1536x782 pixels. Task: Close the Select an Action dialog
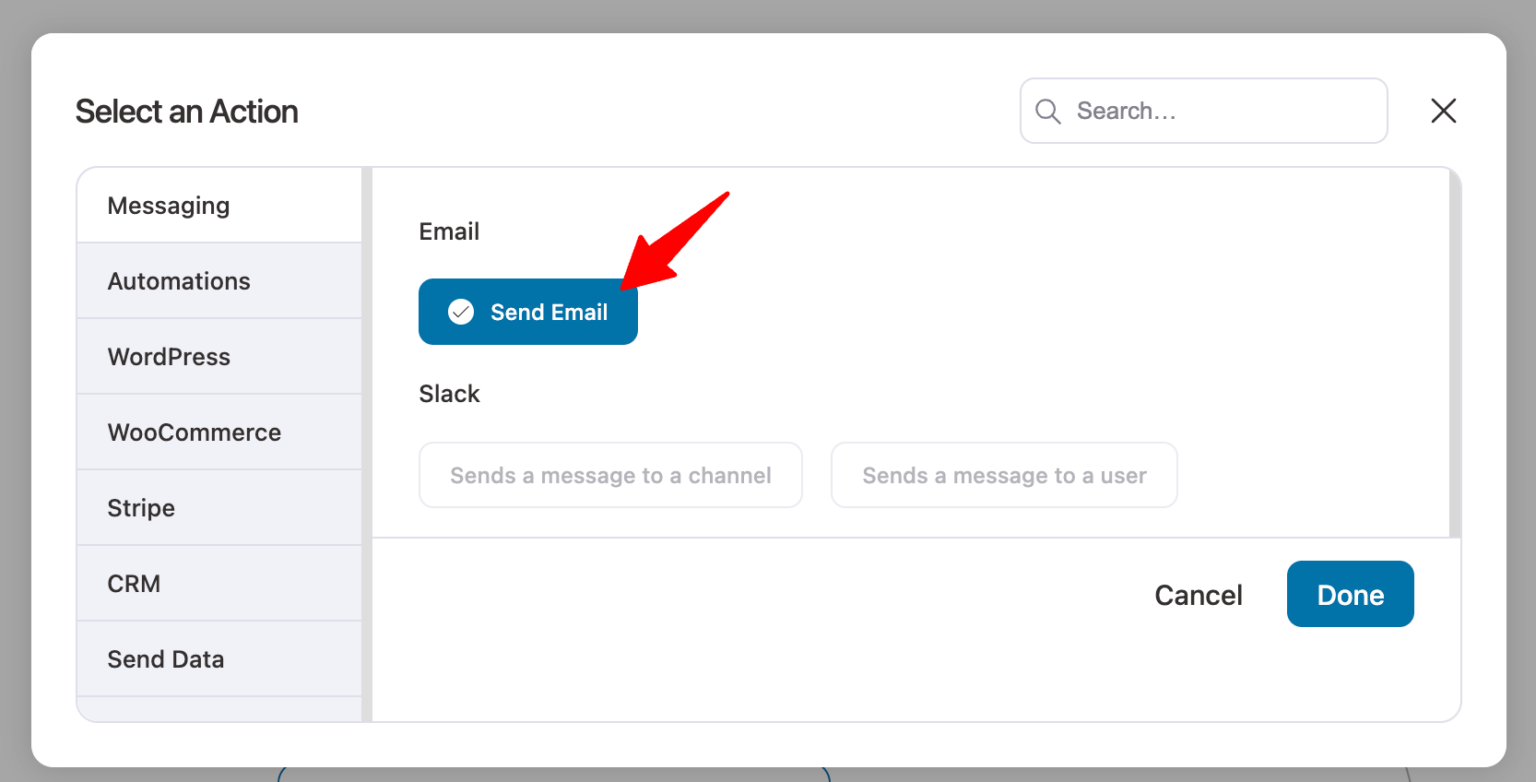click(x=1443, y=110)
